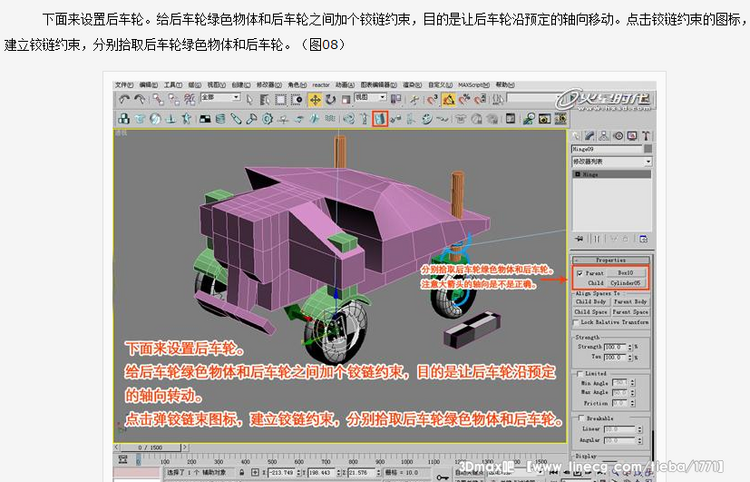Click the Child Space align button
The width and height of the screenshot is (750, 482).
591,312
